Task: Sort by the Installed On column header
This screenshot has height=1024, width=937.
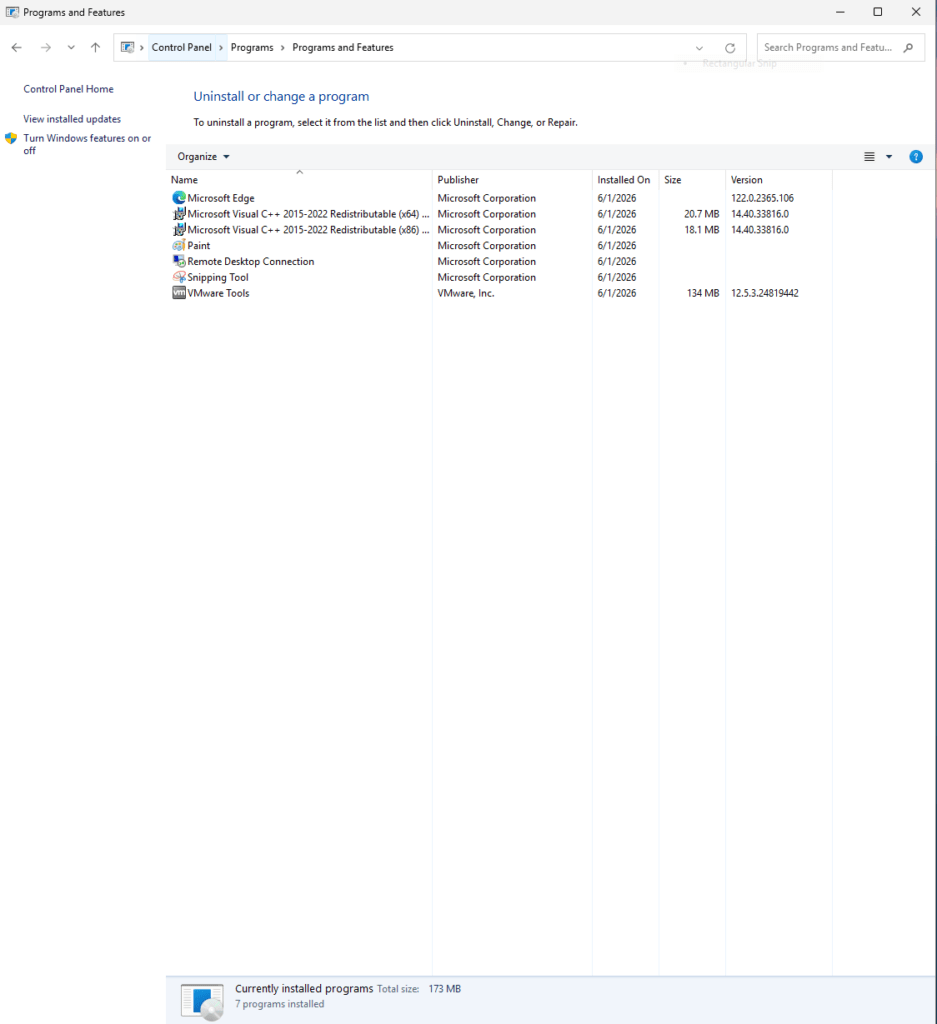Action: [626, 180]
